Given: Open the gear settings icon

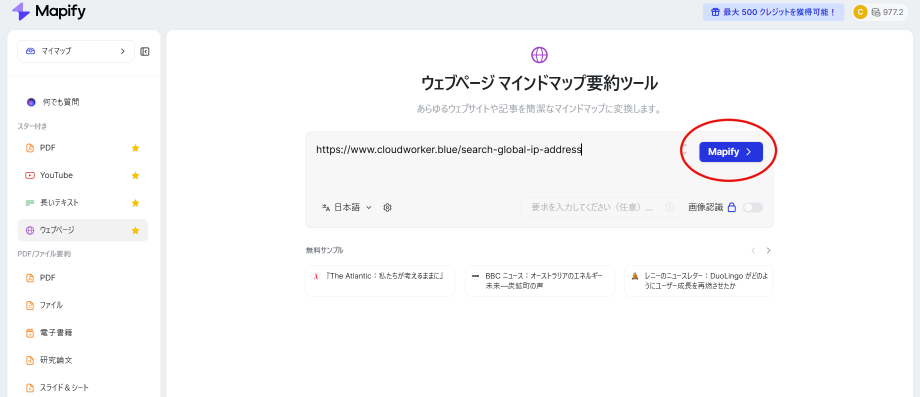Looking at the screenshot, I should pos(387,207).
